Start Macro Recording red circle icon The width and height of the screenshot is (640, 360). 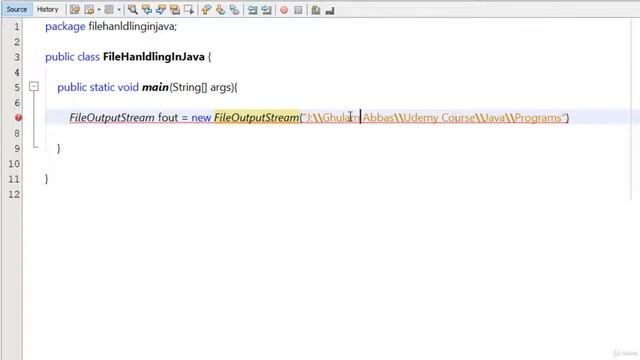[x=284, y=10]
